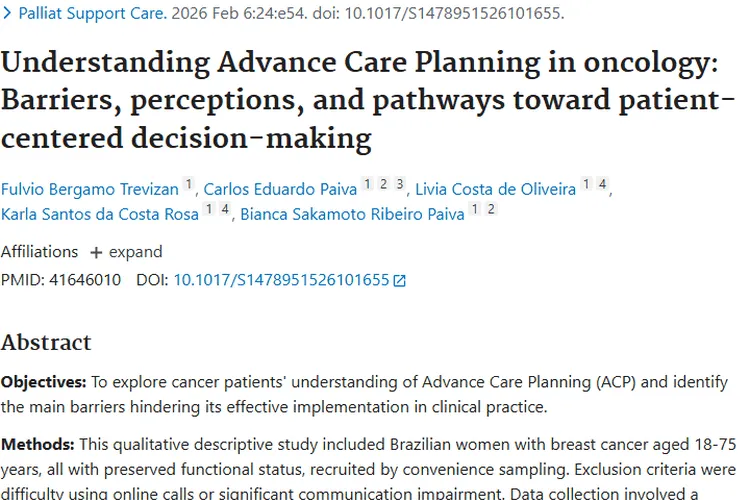Show affiliation 3 for Carlos Eduardo Paiva
The height and width of the screenshot is (500, 750).
point(399,185)
